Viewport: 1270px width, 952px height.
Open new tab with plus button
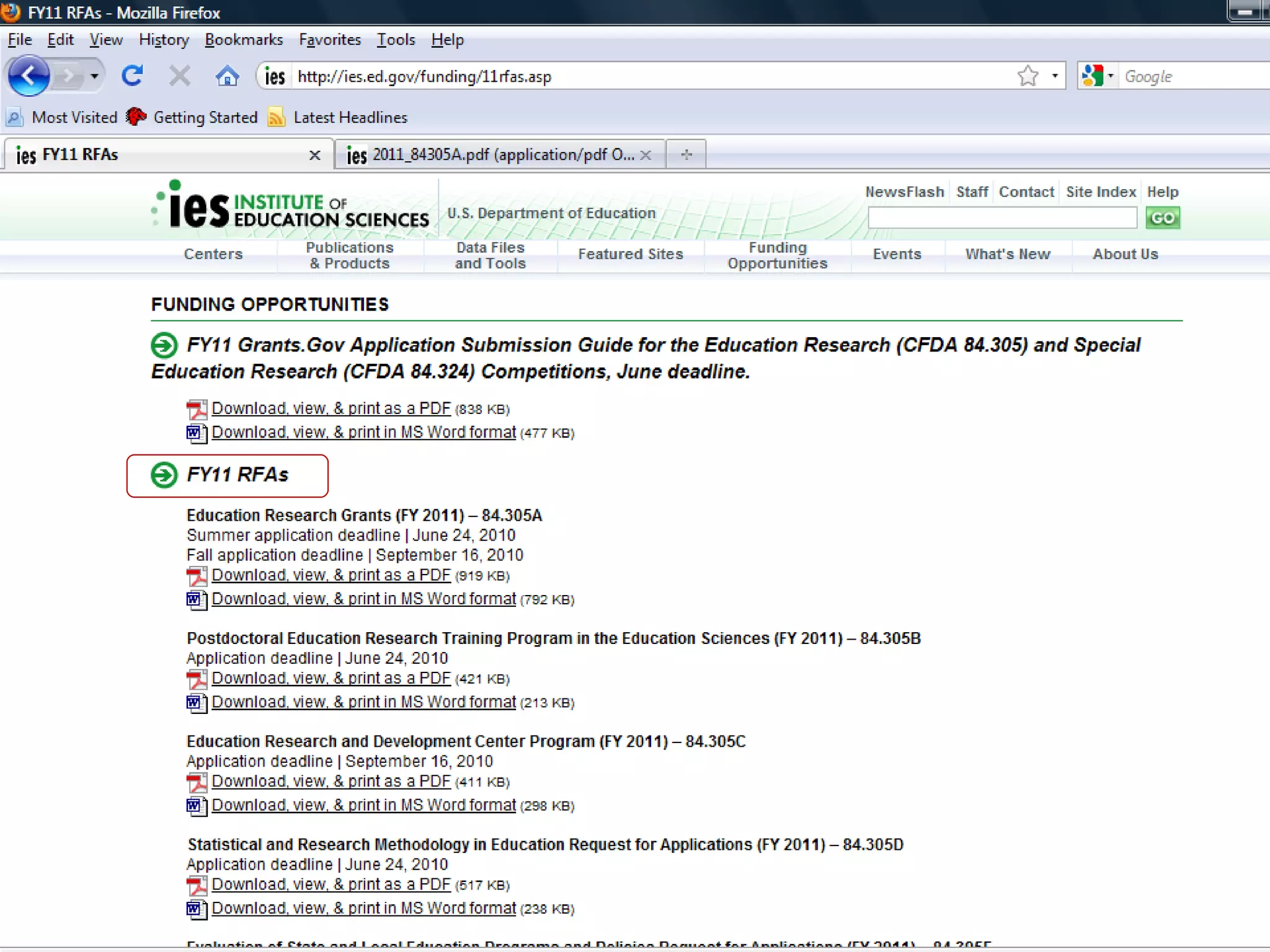point(686,154)
